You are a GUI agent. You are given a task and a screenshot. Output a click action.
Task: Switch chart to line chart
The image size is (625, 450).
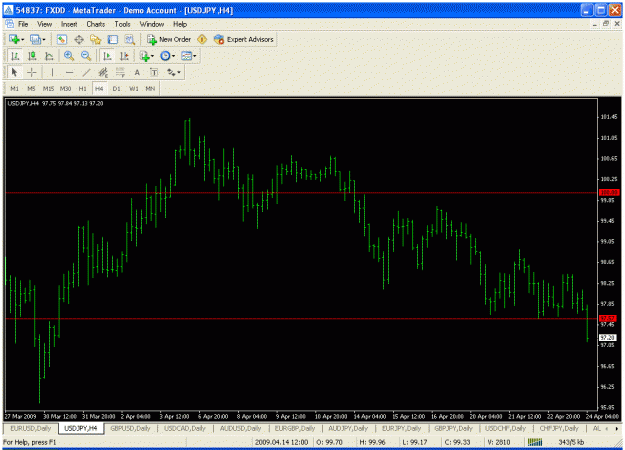click(49, 56)
